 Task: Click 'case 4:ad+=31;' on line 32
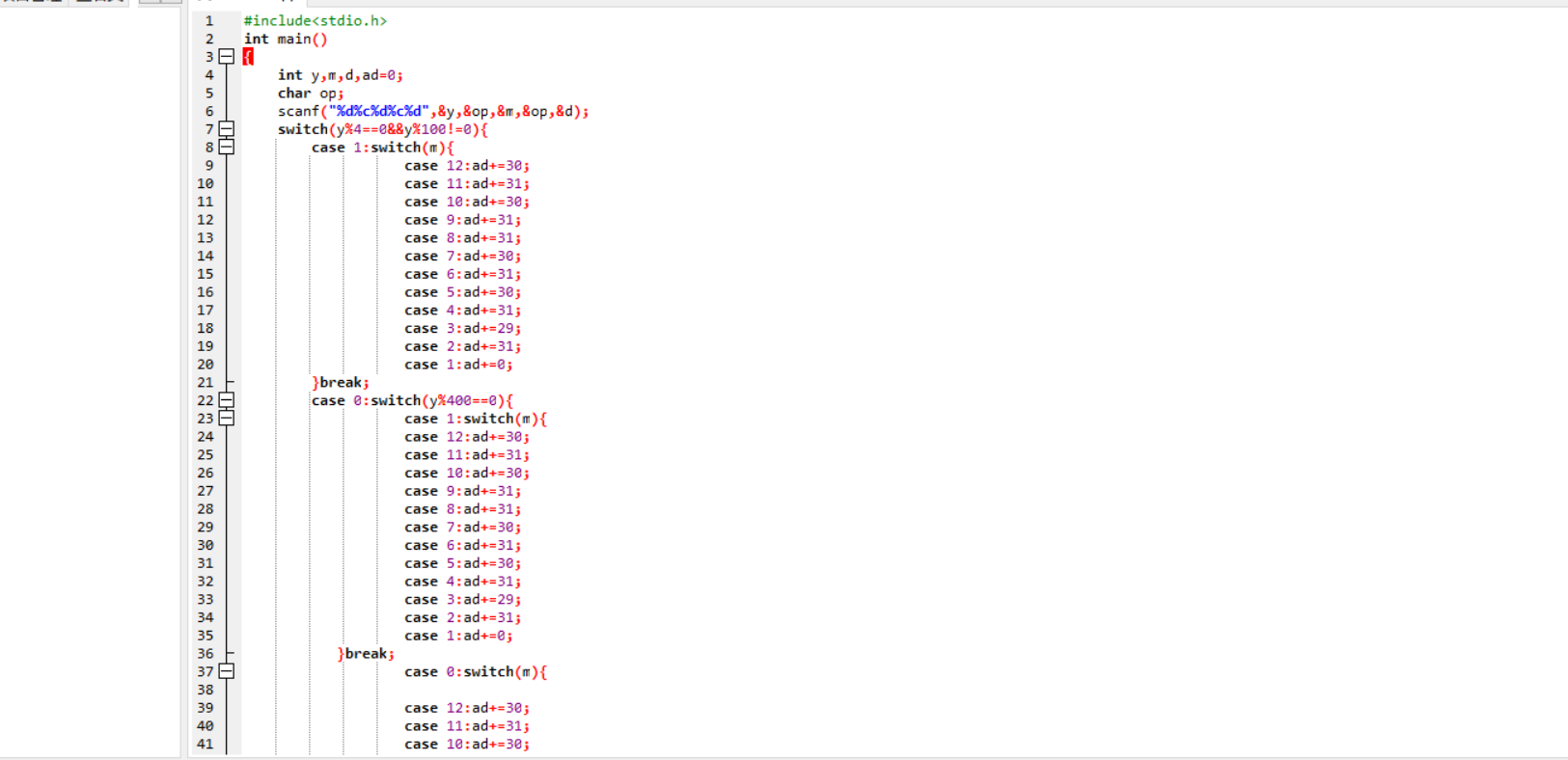tap(463, 582)
